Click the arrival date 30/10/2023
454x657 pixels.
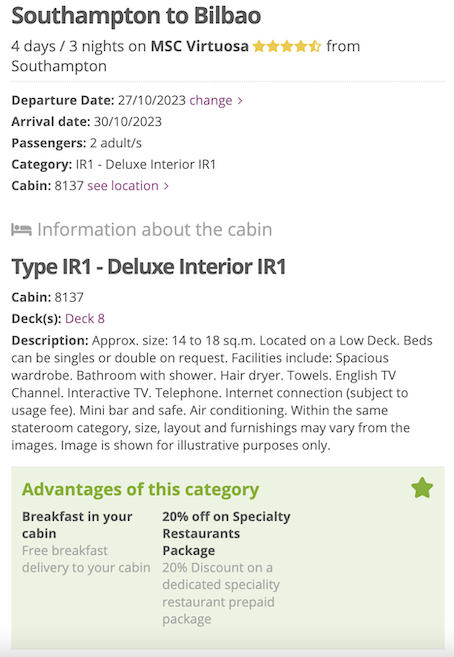pyautogui.click(x=128, y=122)
